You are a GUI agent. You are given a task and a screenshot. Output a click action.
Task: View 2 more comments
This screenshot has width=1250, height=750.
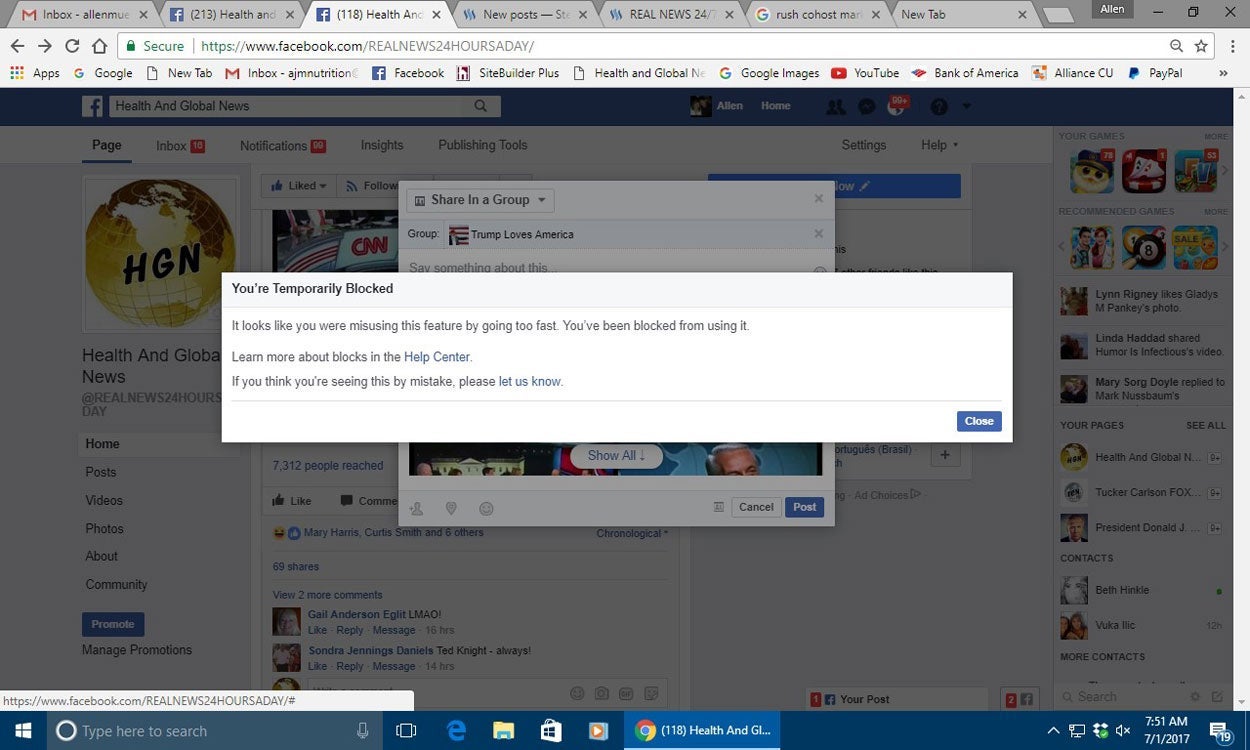coord(328,595)
